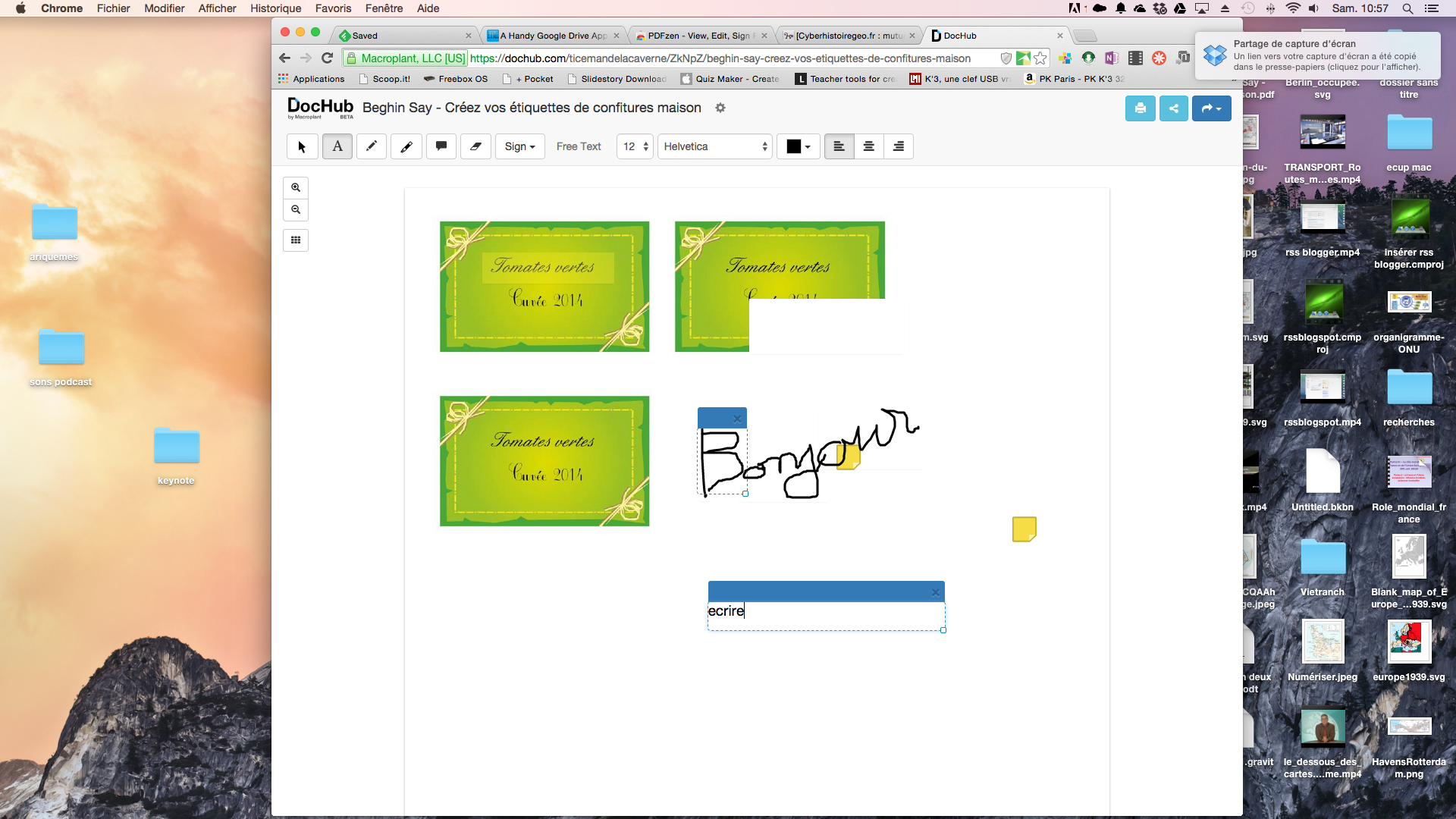The height and width of the screenshot is (819, 1456).
Task: Switch to the Cyberhistoiregeo.fr tab
Action: (x=849, y=36)
